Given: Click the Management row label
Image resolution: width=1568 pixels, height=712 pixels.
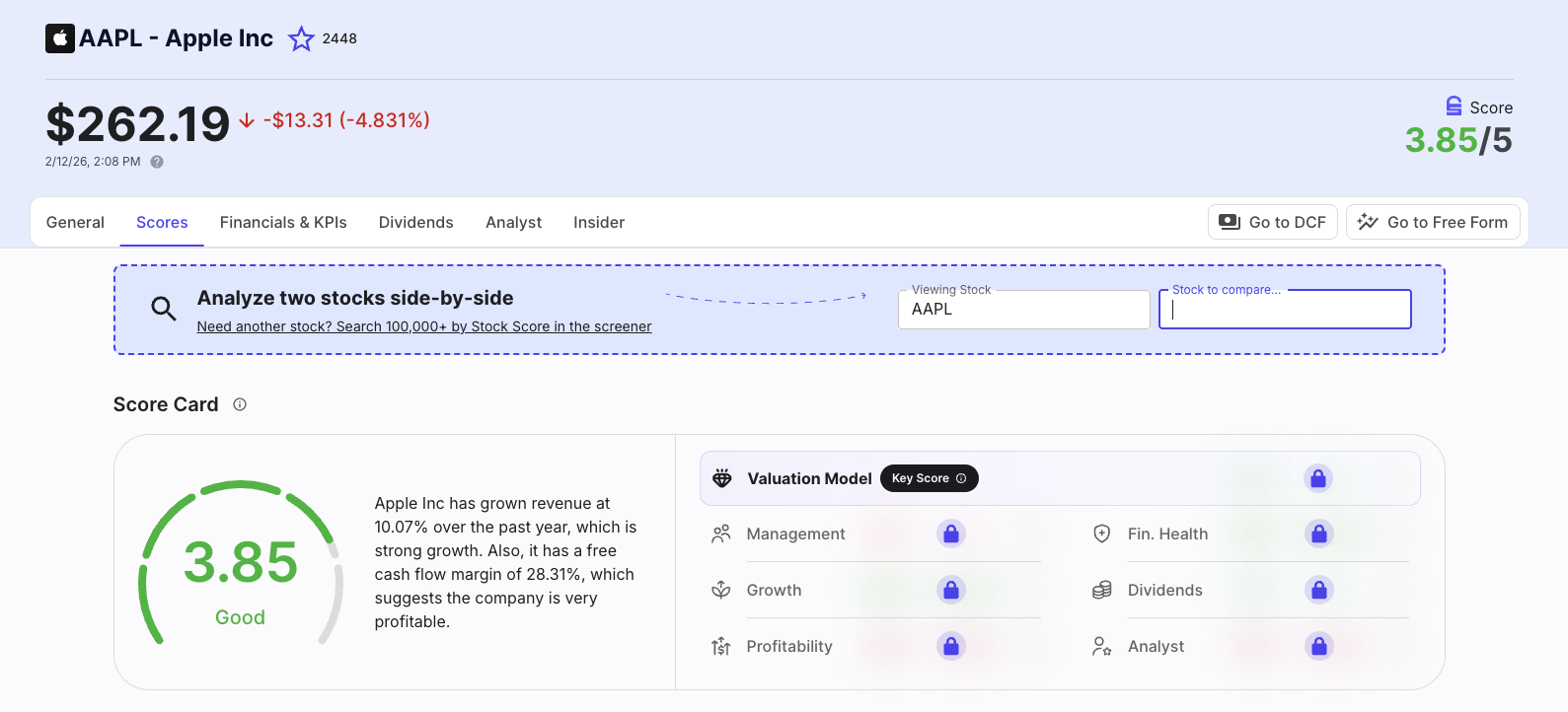Looking at the screenshot, I should pyautogui.click(x=796, y=534).
